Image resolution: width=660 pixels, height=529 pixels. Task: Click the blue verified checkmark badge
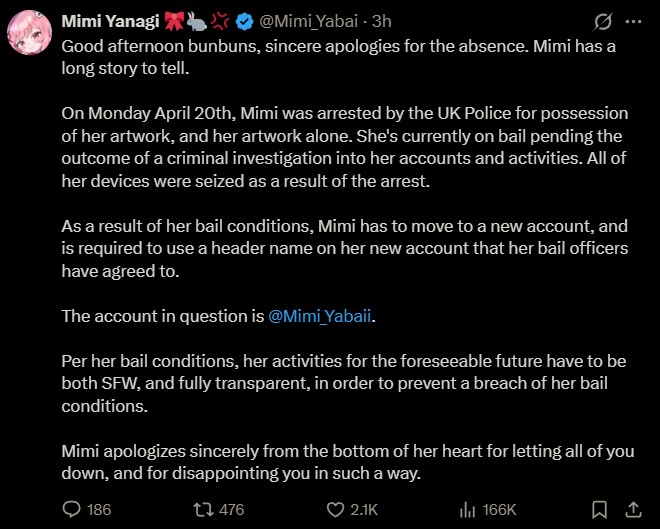pos(244,21)
